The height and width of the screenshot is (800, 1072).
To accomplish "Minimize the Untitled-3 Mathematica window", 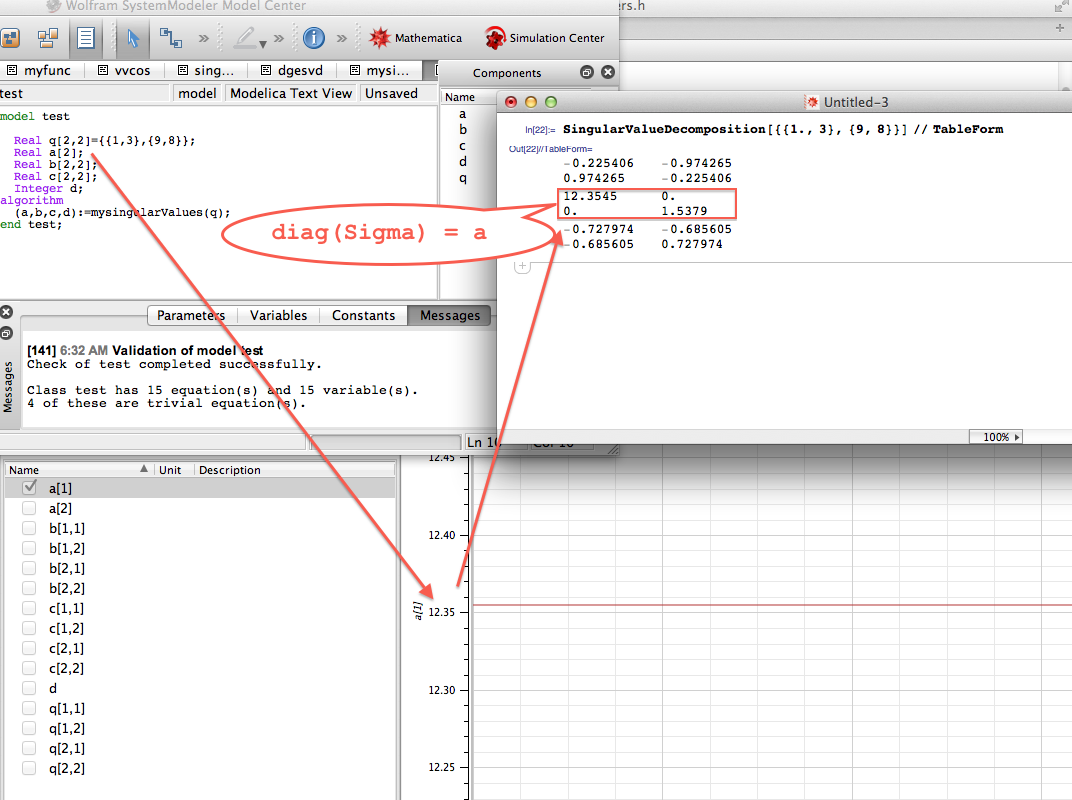I will pos(531,103).
